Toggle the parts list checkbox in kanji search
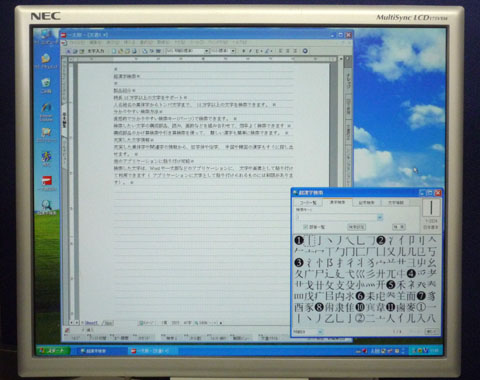Screen dimensions: 480x380 pyautogui.click(x=305, y=227)
